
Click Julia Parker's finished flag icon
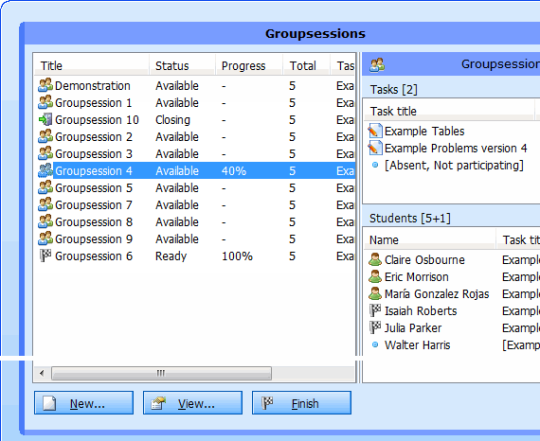(x=375, y=328)
